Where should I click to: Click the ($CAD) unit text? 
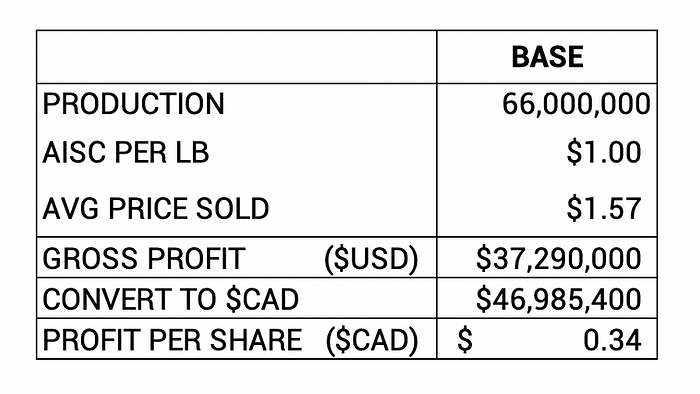372,340
